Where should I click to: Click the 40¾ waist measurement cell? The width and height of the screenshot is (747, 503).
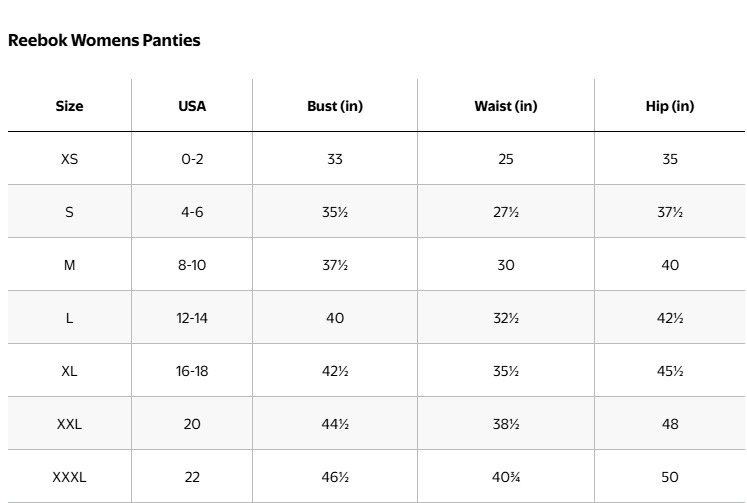[x=506, y=477]
